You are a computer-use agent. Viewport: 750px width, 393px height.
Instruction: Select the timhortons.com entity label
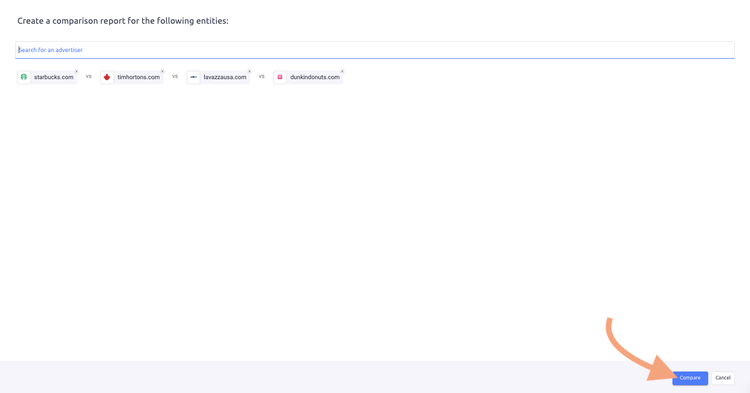(139, 77)
